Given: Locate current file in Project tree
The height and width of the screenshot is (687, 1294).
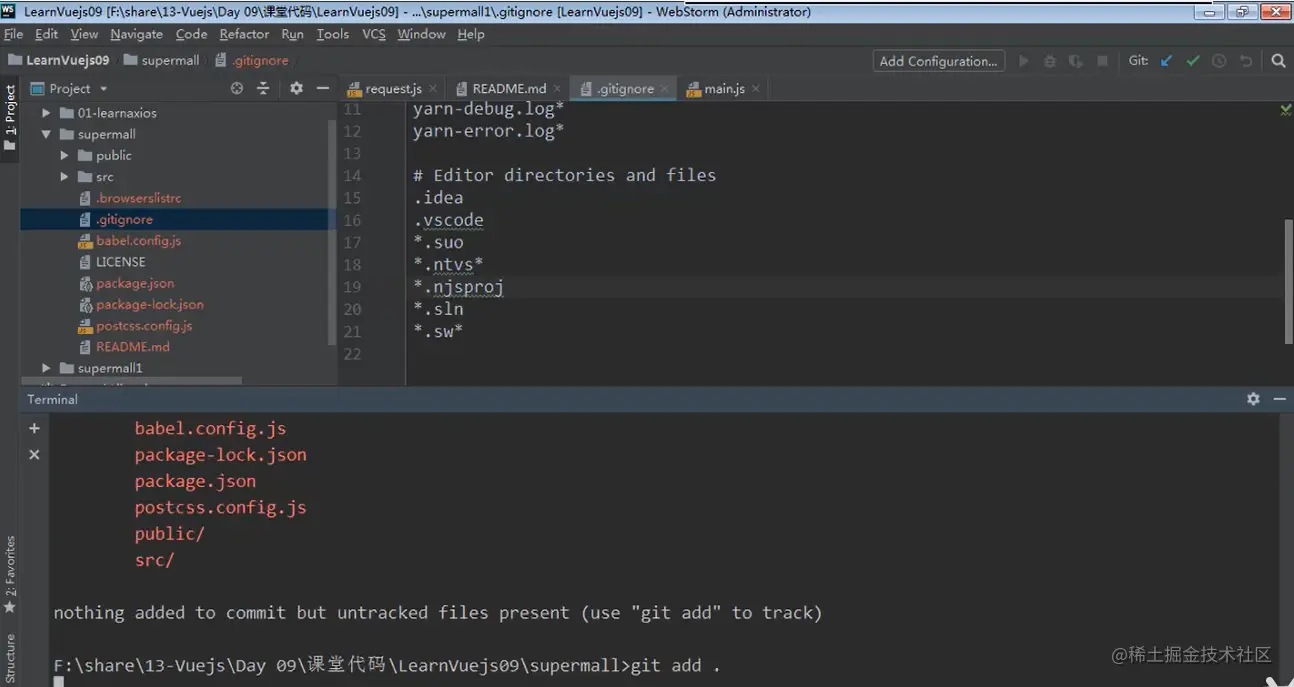Looking at the screenshot, I should [237, 88].
